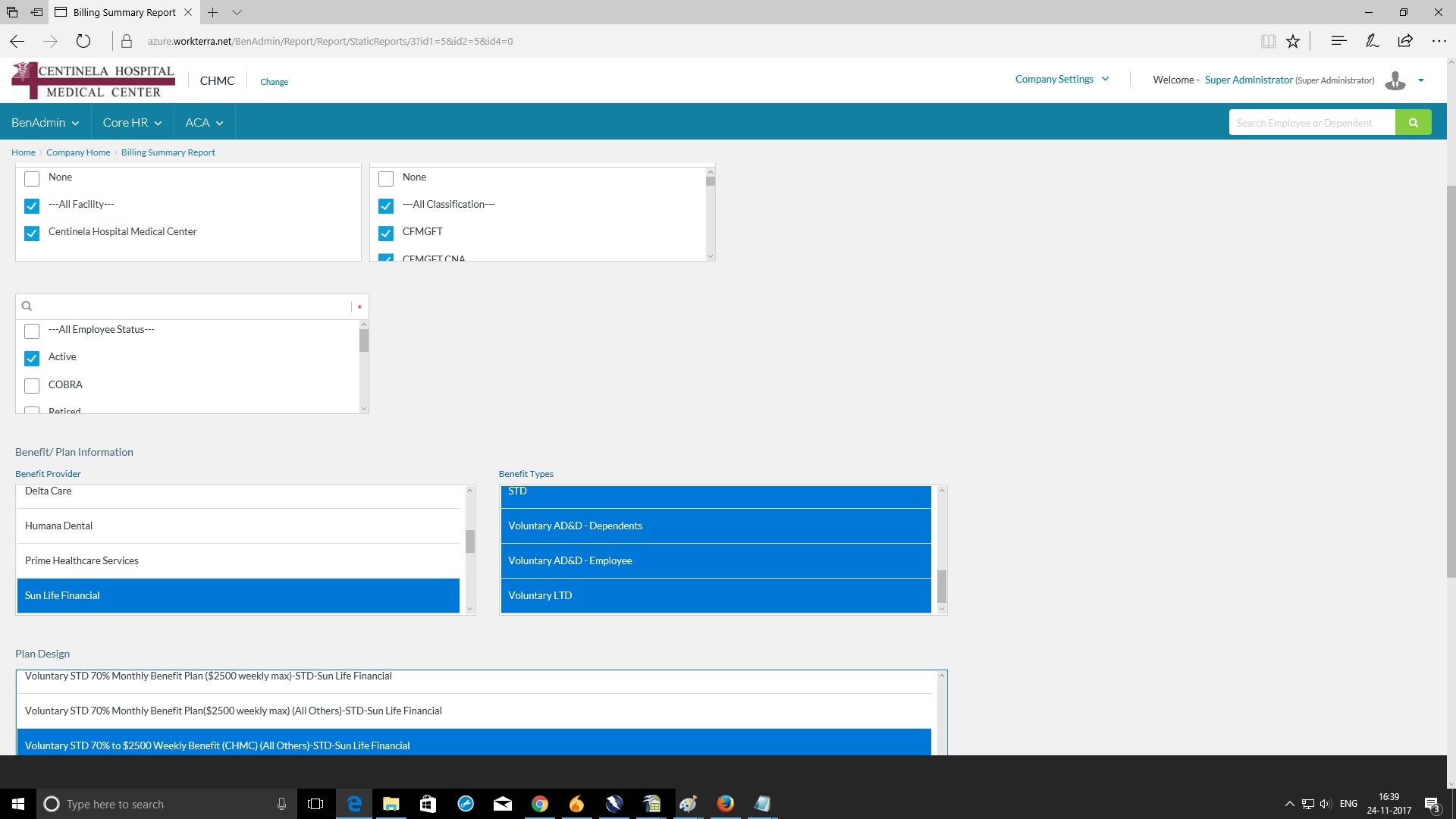Go to Company Home breadcrumb
Viewport: 1456px width, 819px height.
coord(78,152)
